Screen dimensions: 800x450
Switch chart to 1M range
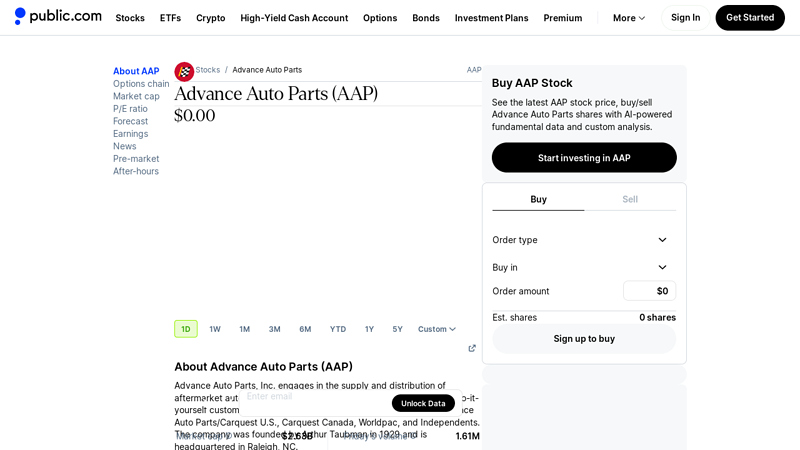244,329
